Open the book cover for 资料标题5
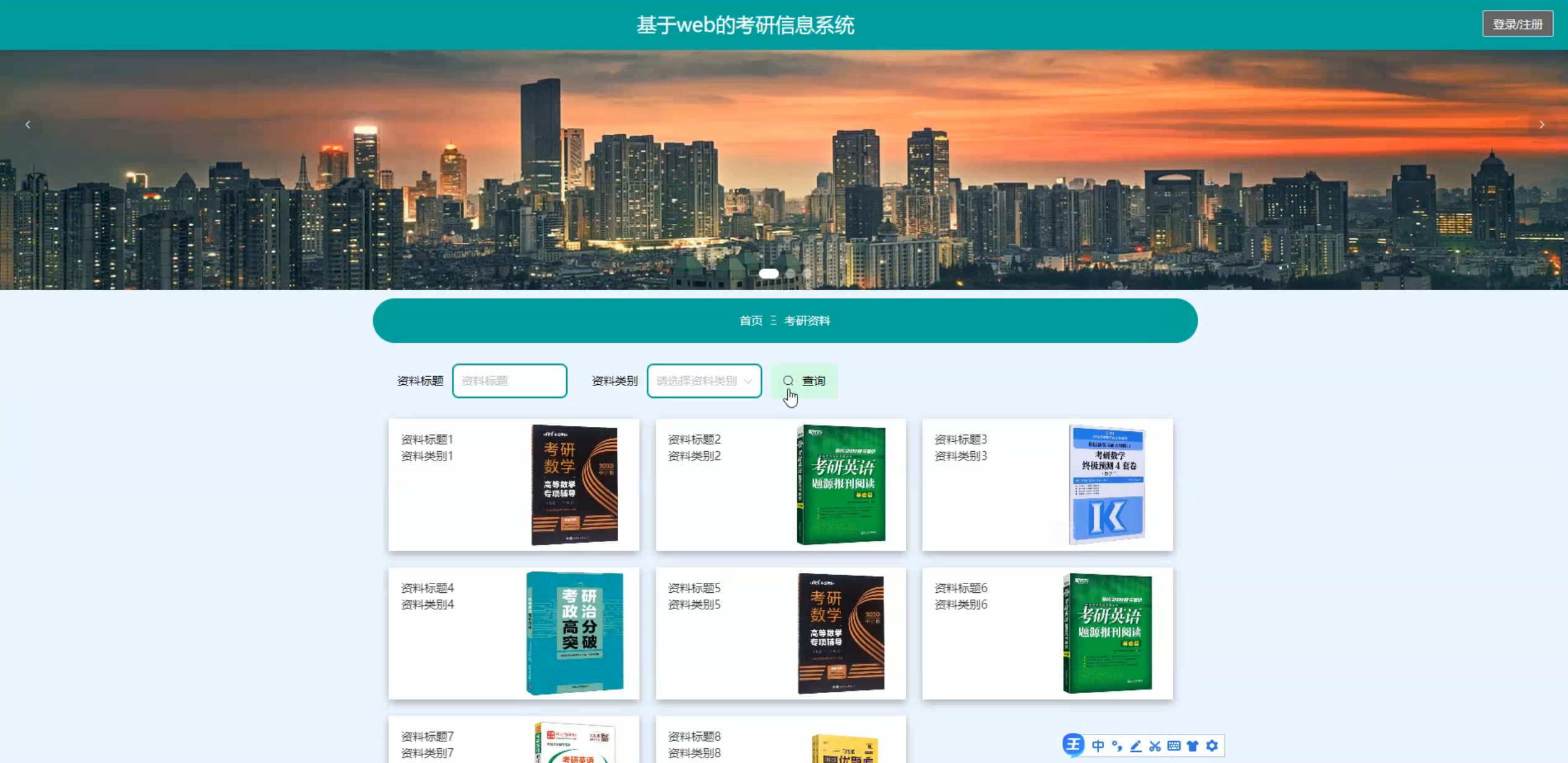This screenshot has height=763, width=1568. point(841,633)
